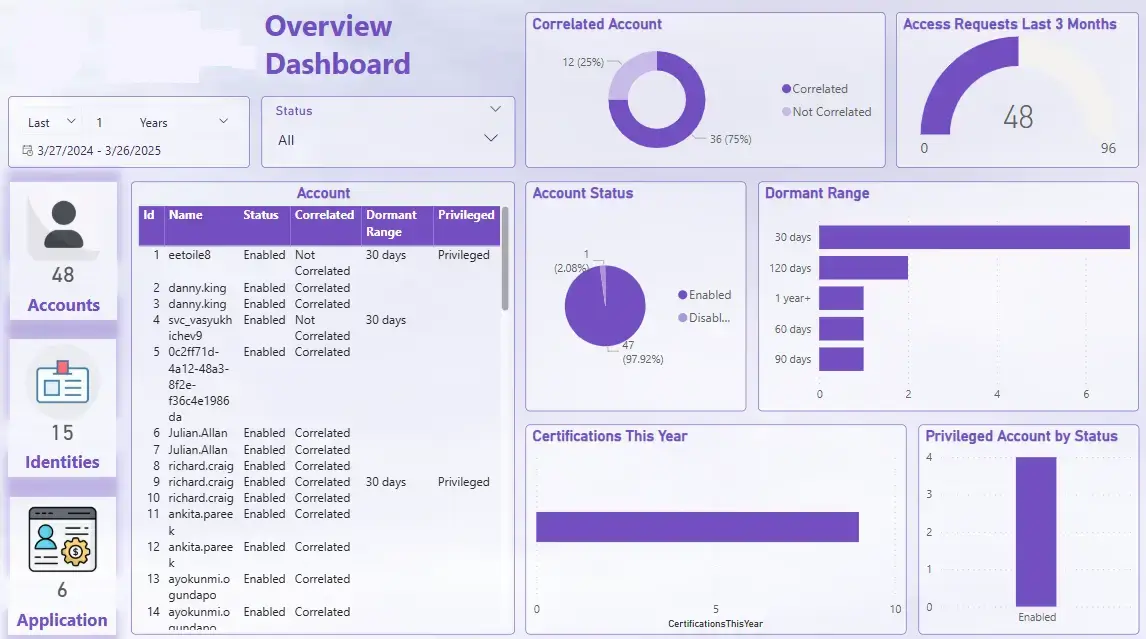Click the Enabled bar in Privileged Account chart
Image resolution: width=1146 pixels, height=639 pixels.
tap(1036, 532)
